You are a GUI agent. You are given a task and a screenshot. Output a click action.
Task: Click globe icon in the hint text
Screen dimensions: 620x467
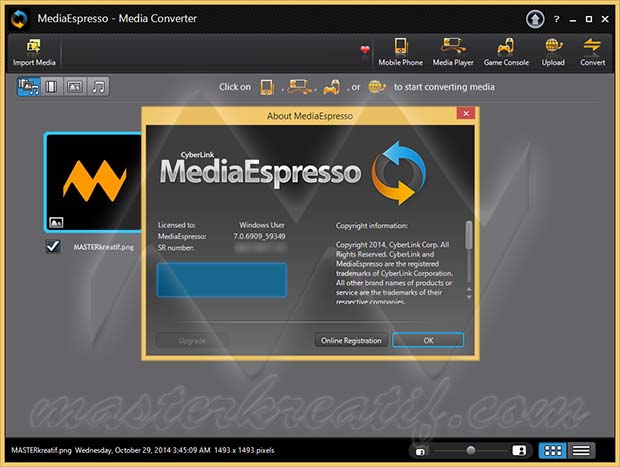pyautogui.click(x=376, y=87)
